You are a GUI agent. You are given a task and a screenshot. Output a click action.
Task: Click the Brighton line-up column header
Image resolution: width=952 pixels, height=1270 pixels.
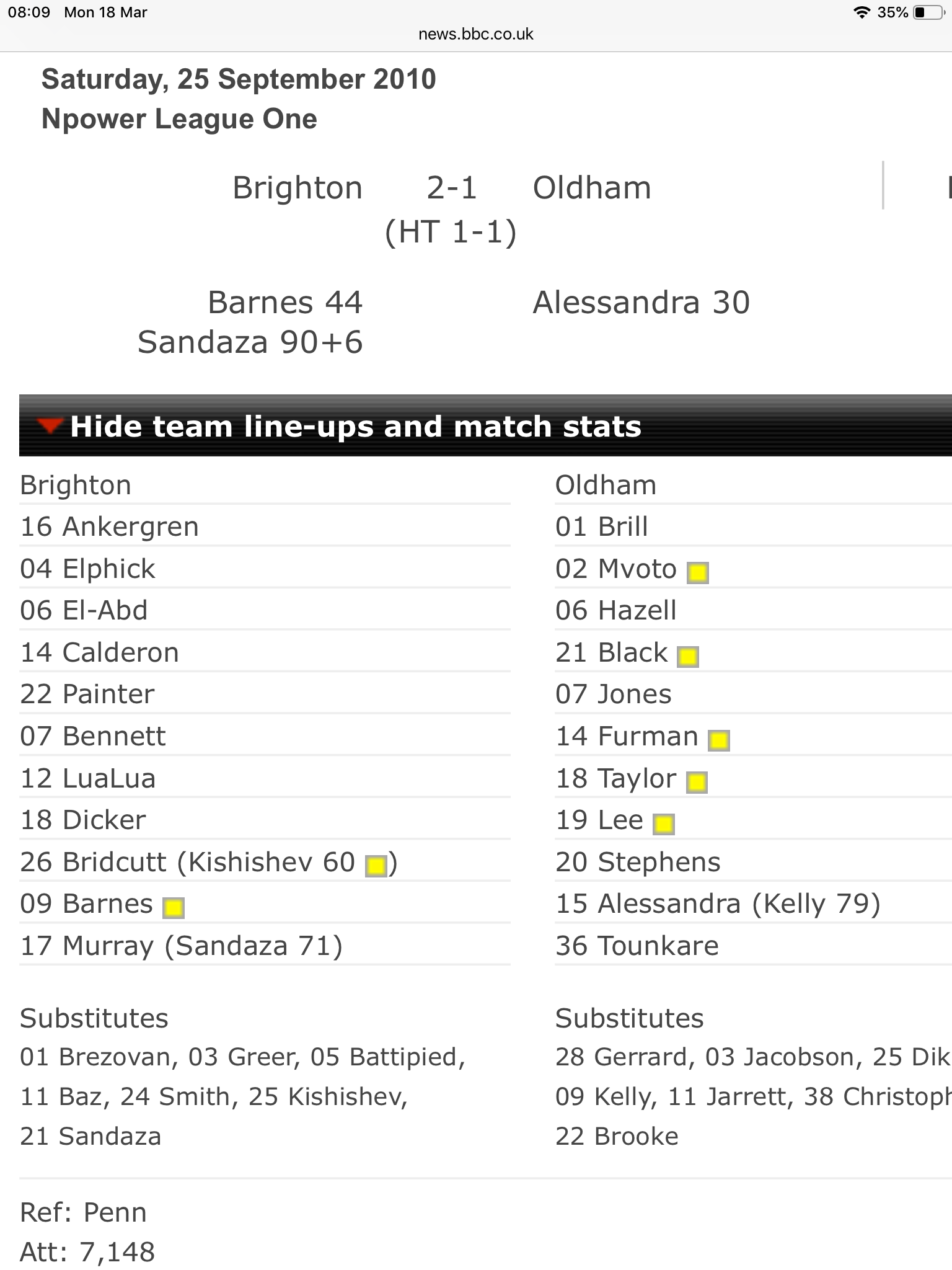[76, 485]
